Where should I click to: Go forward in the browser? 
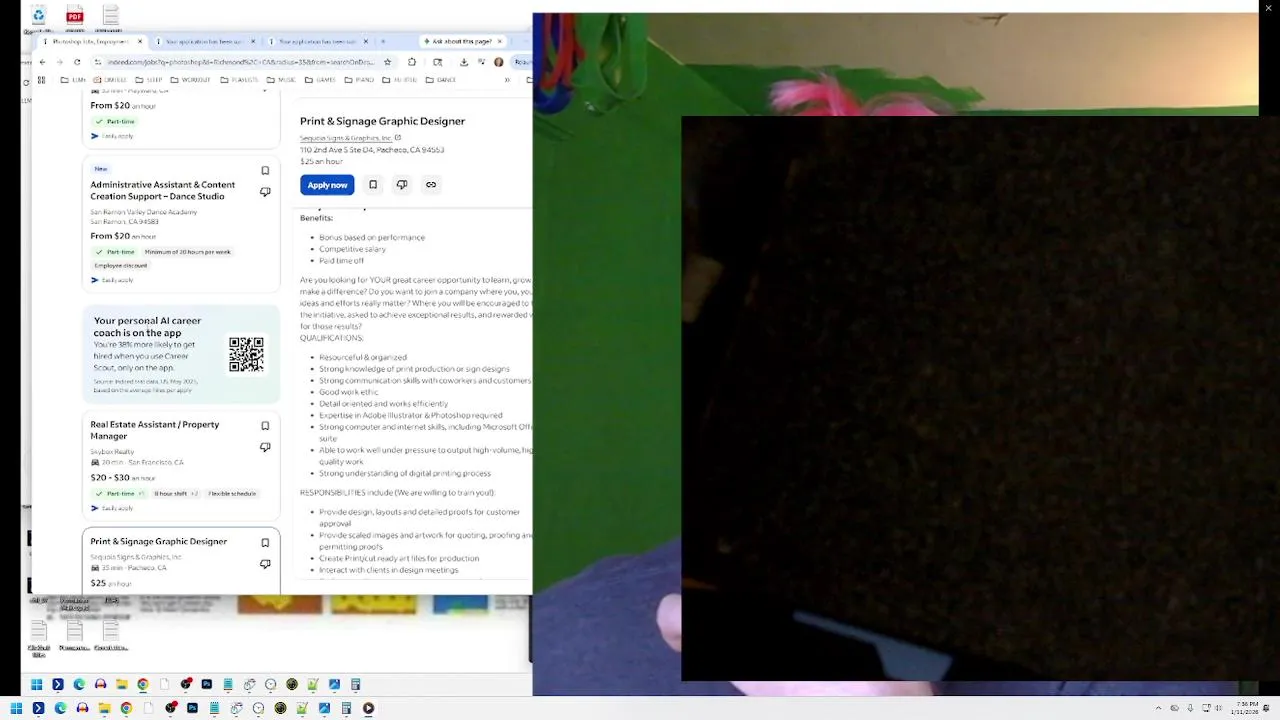pos(59,62)
